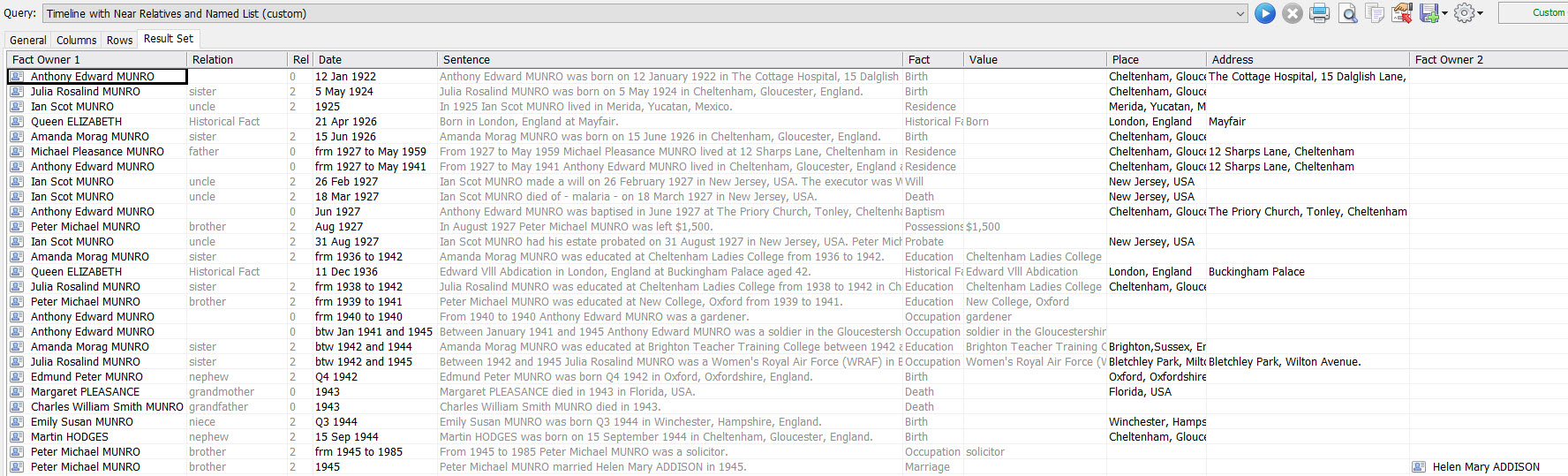Screen dimensions: 1568x476
Task: Click the Place column header
Action: (1157, 59)
